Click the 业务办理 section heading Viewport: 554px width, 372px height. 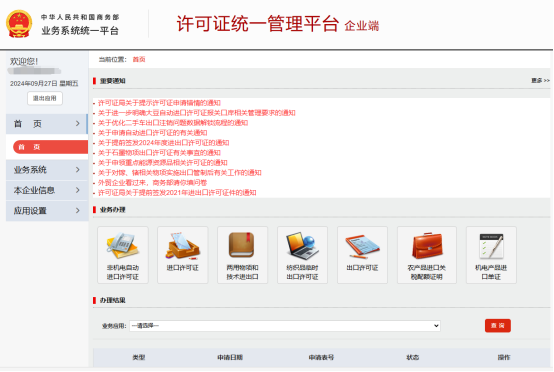coord(112,210)
